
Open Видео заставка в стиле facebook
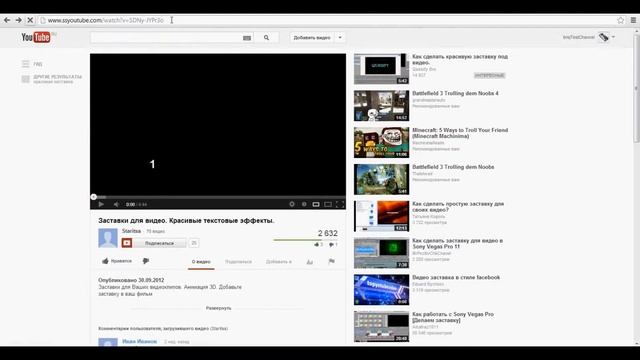(456, 278)
